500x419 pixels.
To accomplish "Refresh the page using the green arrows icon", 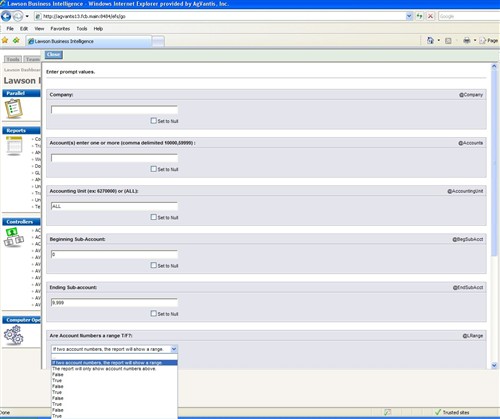I will pyautogui.click(x=419, y=16).
